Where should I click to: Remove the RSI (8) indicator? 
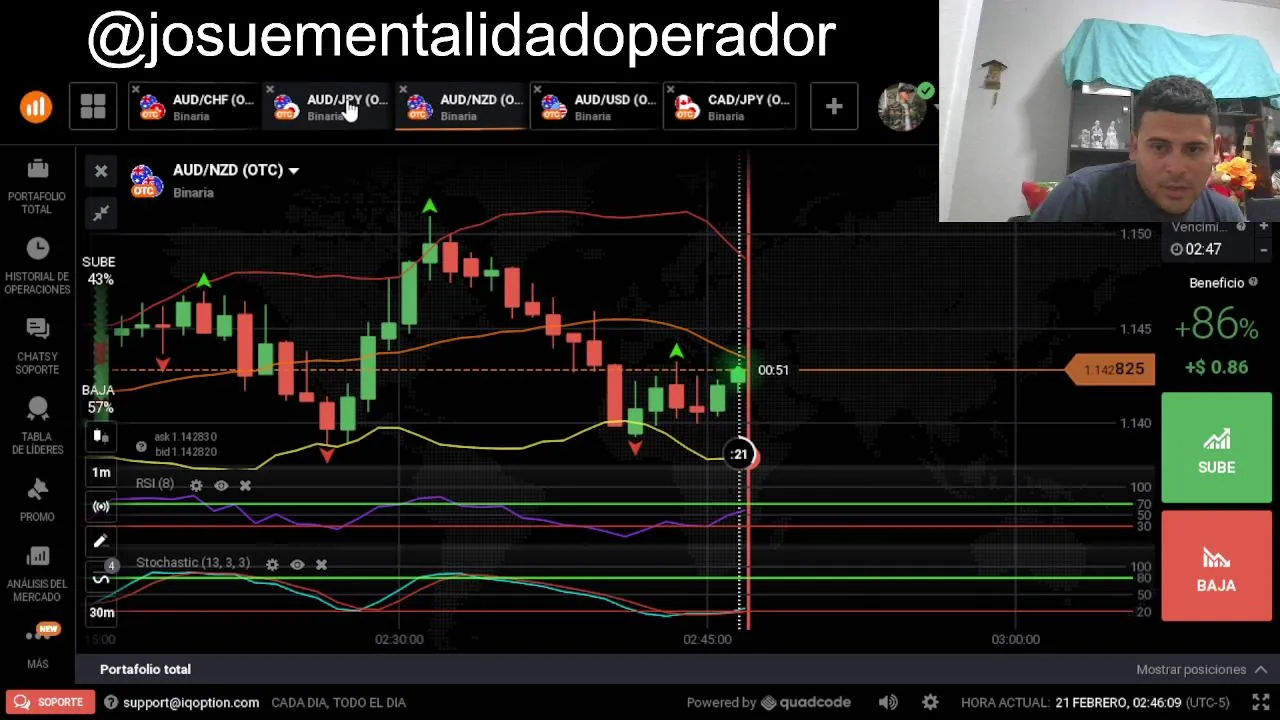tap(245, 485)
